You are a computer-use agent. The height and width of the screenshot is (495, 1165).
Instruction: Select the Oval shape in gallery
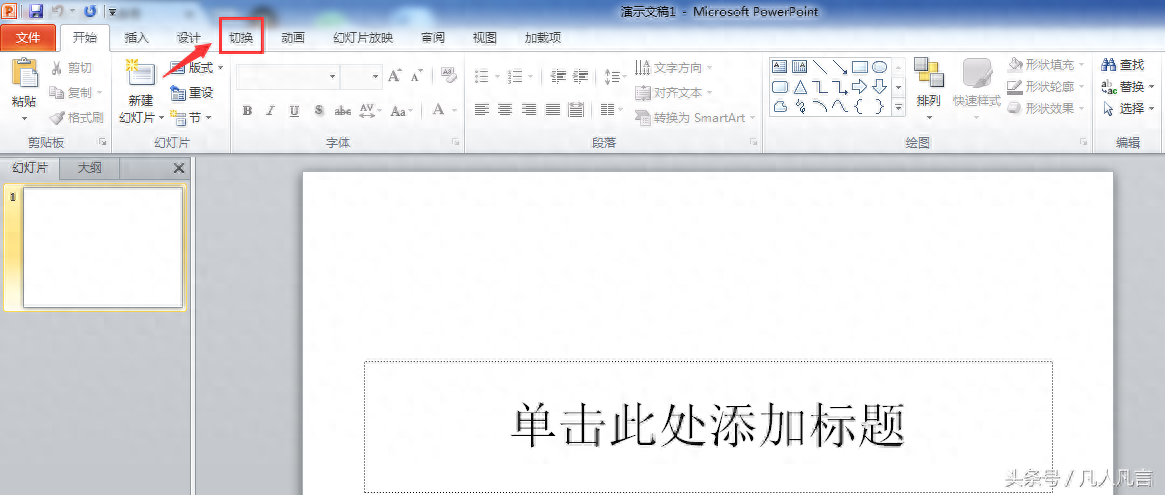pyautogui.click(x=879, y=67)
